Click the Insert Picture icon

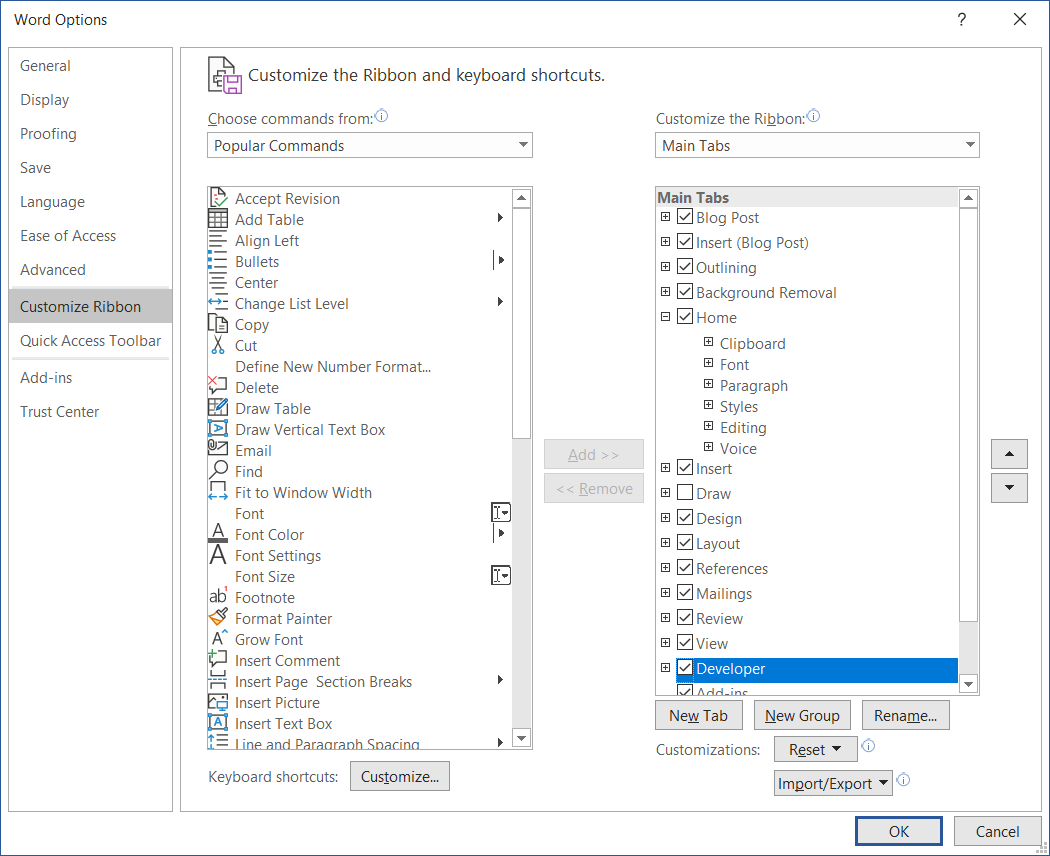(x=217, y=703)
